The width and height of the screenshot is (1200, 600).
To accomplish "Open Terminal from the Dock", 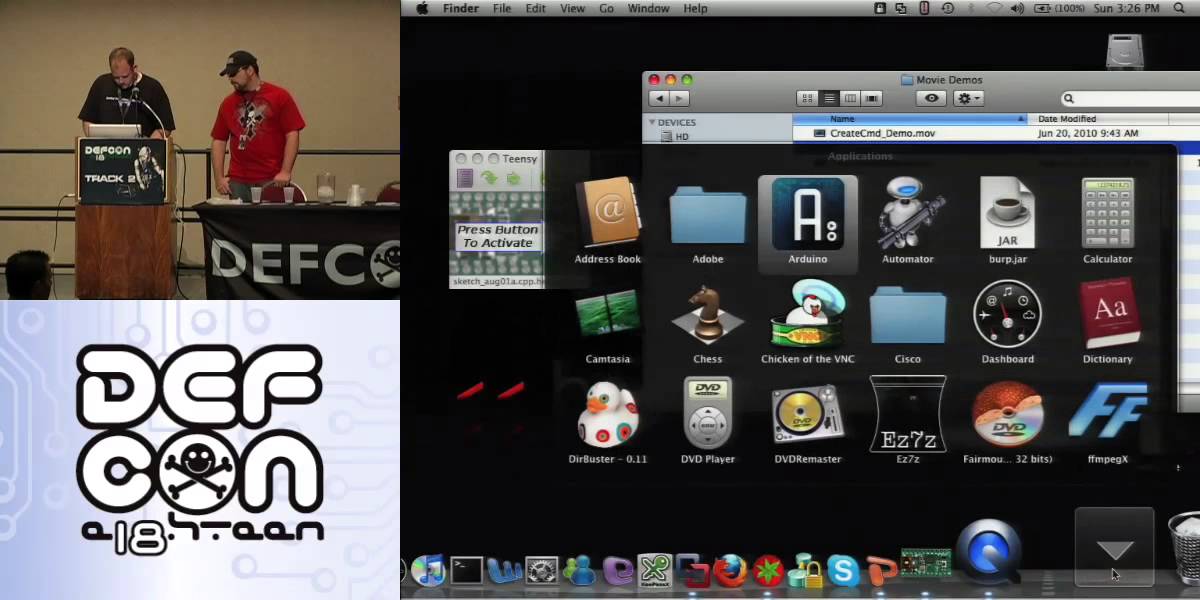I will [x=466, y=571].
